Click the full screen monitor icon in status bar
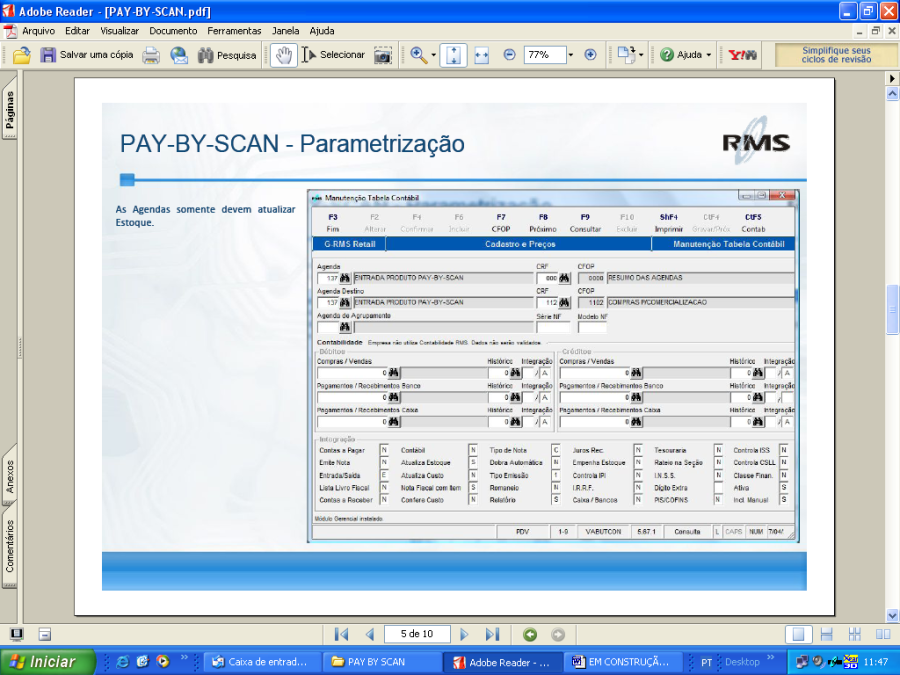The image size is (900, 675). click(17, 634)
